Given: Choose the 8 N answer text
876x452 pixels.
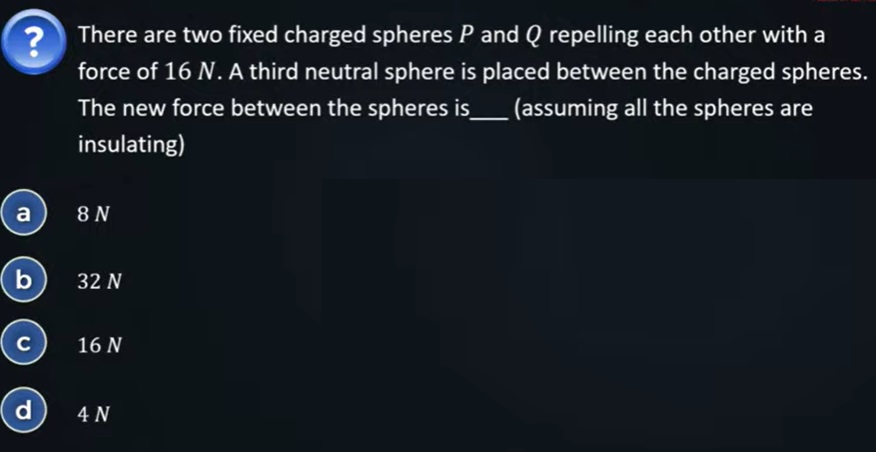Looking at the screenshot, I should point(93,214).
